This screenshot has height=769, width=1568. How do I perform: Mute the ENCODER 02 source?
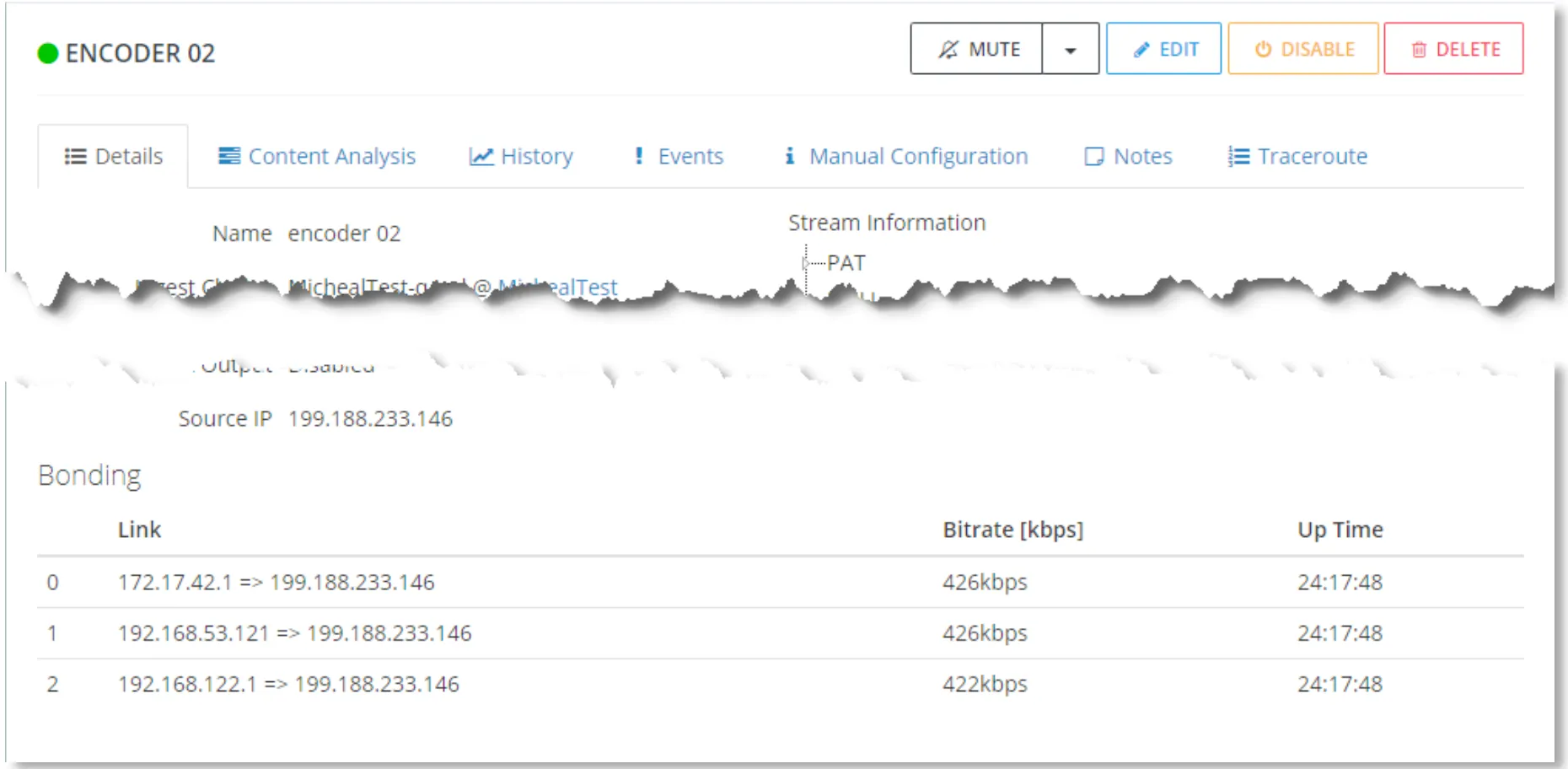(976, 49)
